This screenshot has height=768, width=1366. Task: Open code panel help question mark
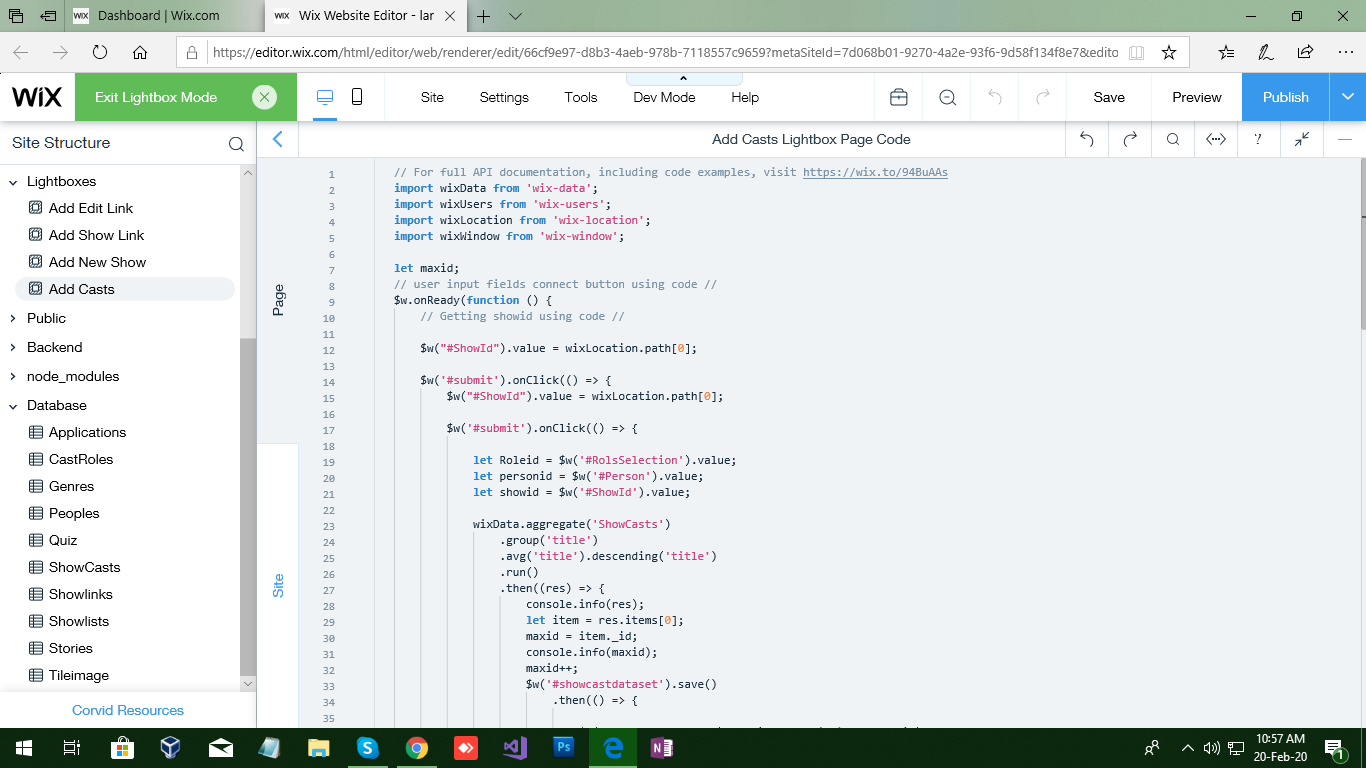point(1259,139)
